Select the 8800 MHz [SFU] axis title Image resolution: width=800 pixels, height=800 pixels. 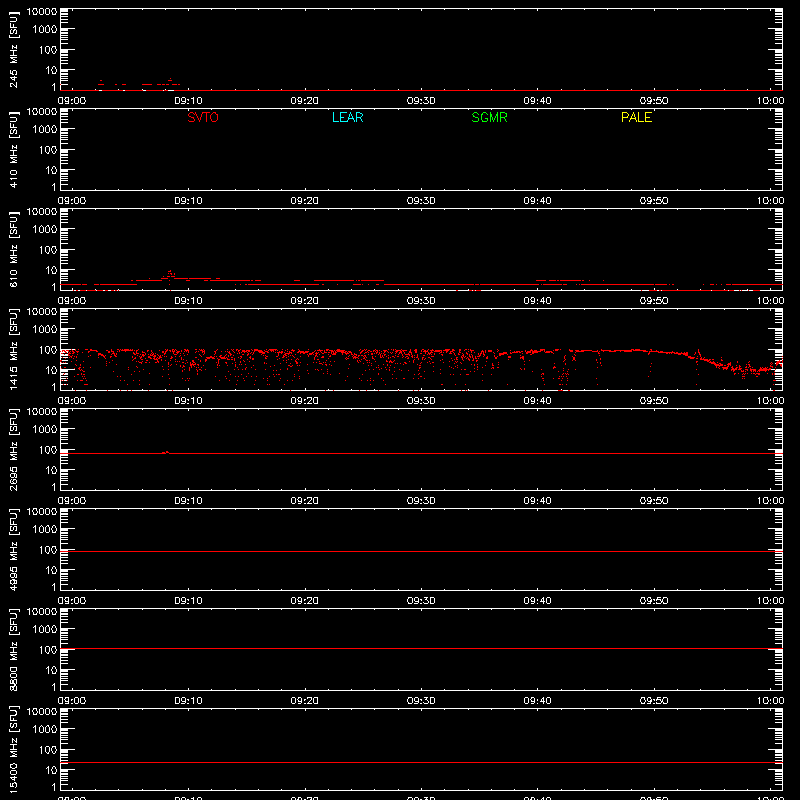(x=14, y=649)
